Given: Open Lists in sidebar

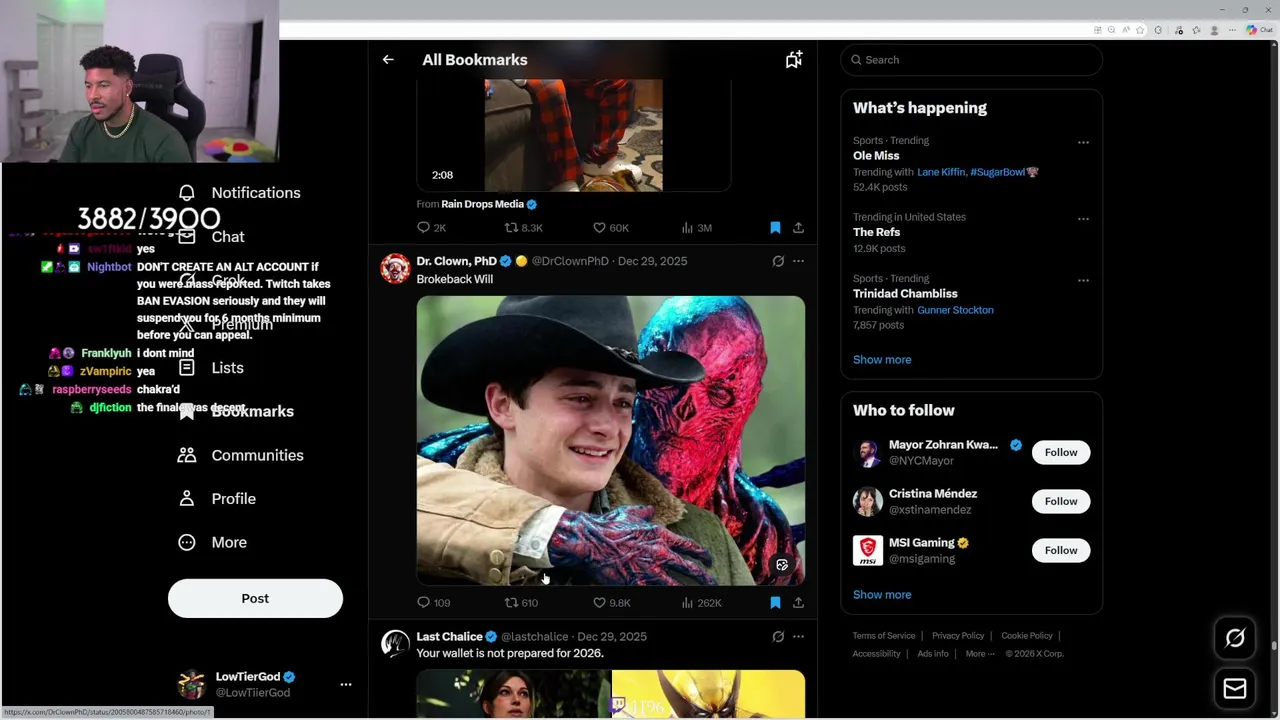Looking at the screenshot, I should pyautogui.click(x=211, y=368).
